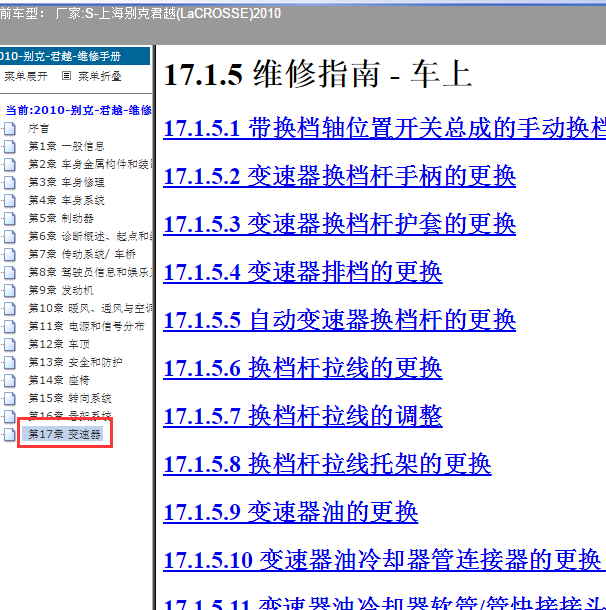Select the highlighted 第17章 变速器 chapter
606x610 pixels.
(x=63, y=434)
